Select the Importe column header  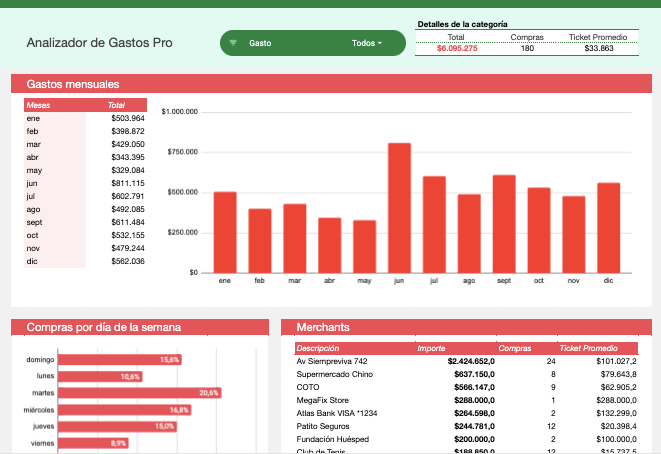click(431, 348)
